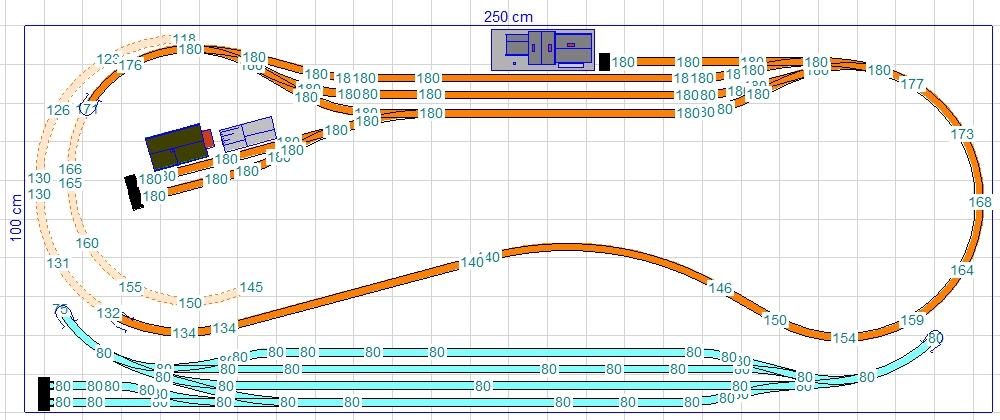1000x420 pixels.
Task: Select the small light gray building with blue outline
Action: [247, 134]
